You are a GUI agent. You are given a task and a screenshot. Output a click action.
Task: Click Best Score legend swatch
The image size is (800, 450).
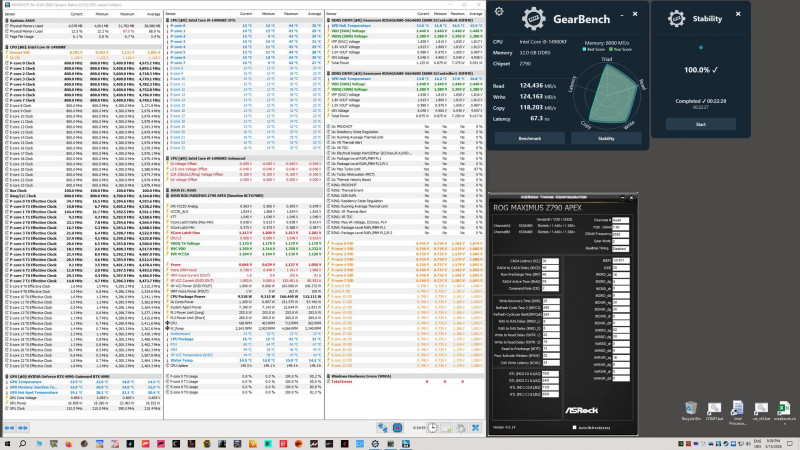point(585,49)
